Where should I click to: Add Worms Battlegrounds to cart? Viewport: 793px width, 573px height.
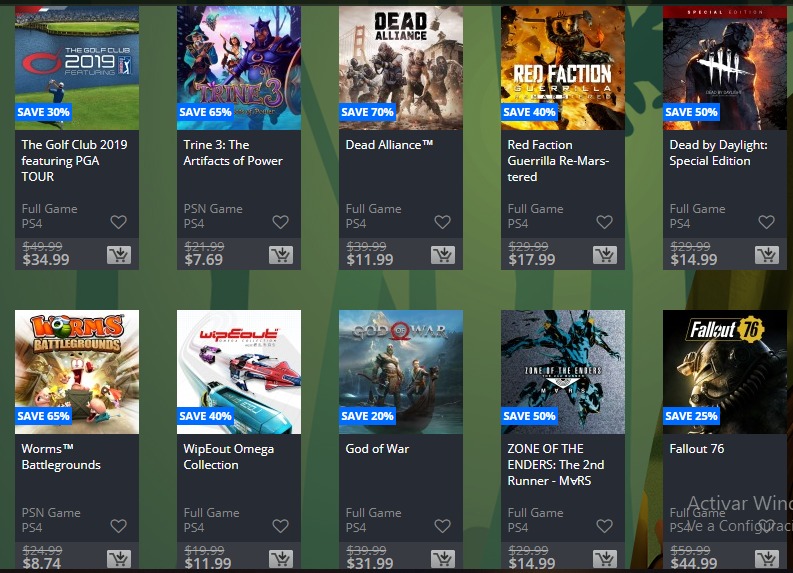(x=119, y=559)
